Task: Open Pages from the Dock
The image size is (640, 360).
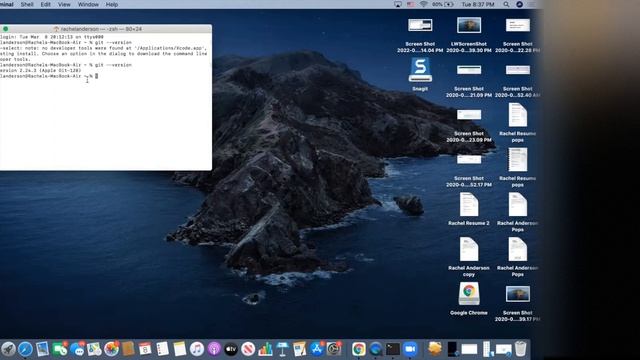Action: [x=300, y=349]
